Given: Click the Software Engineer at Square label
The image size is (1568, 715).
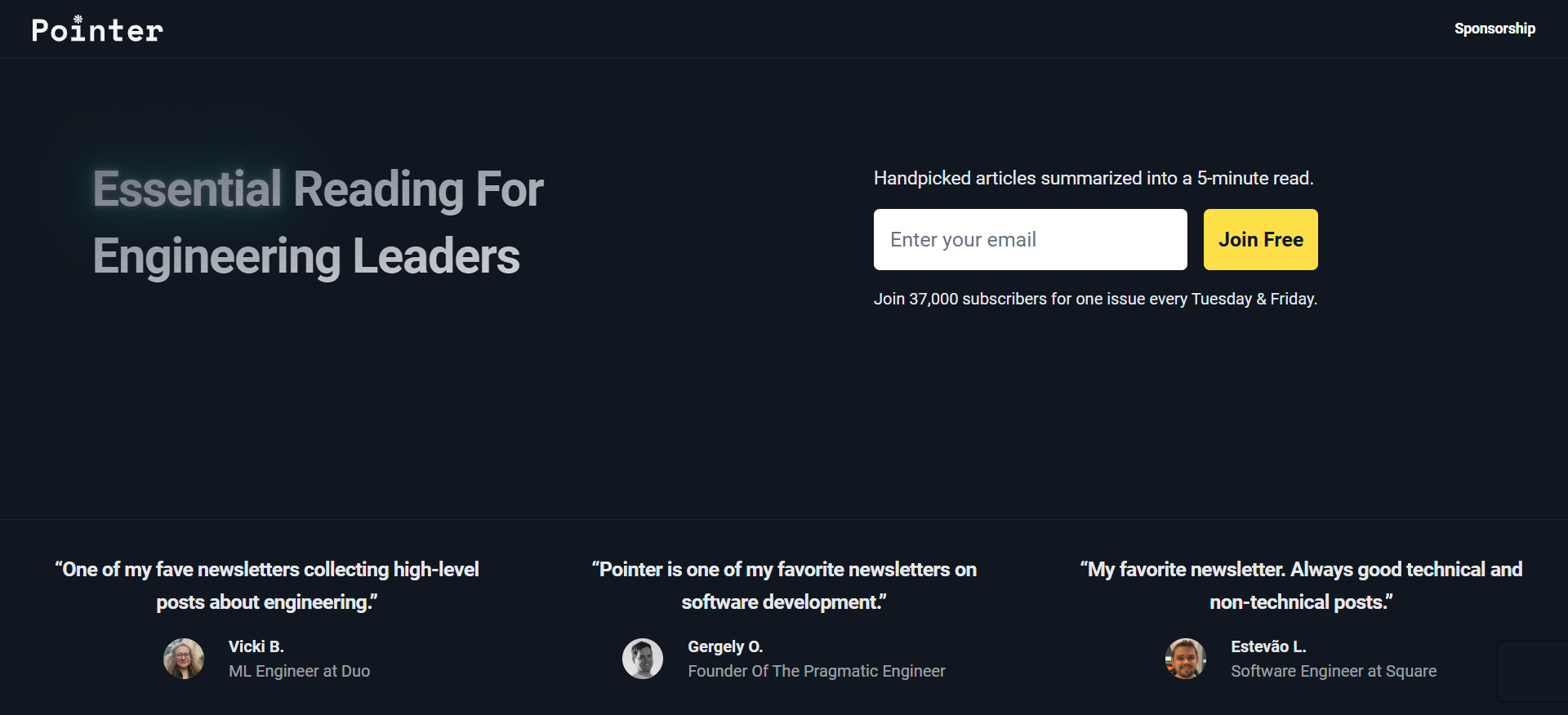Looking at the screenshot, I should click(1334, 671).
